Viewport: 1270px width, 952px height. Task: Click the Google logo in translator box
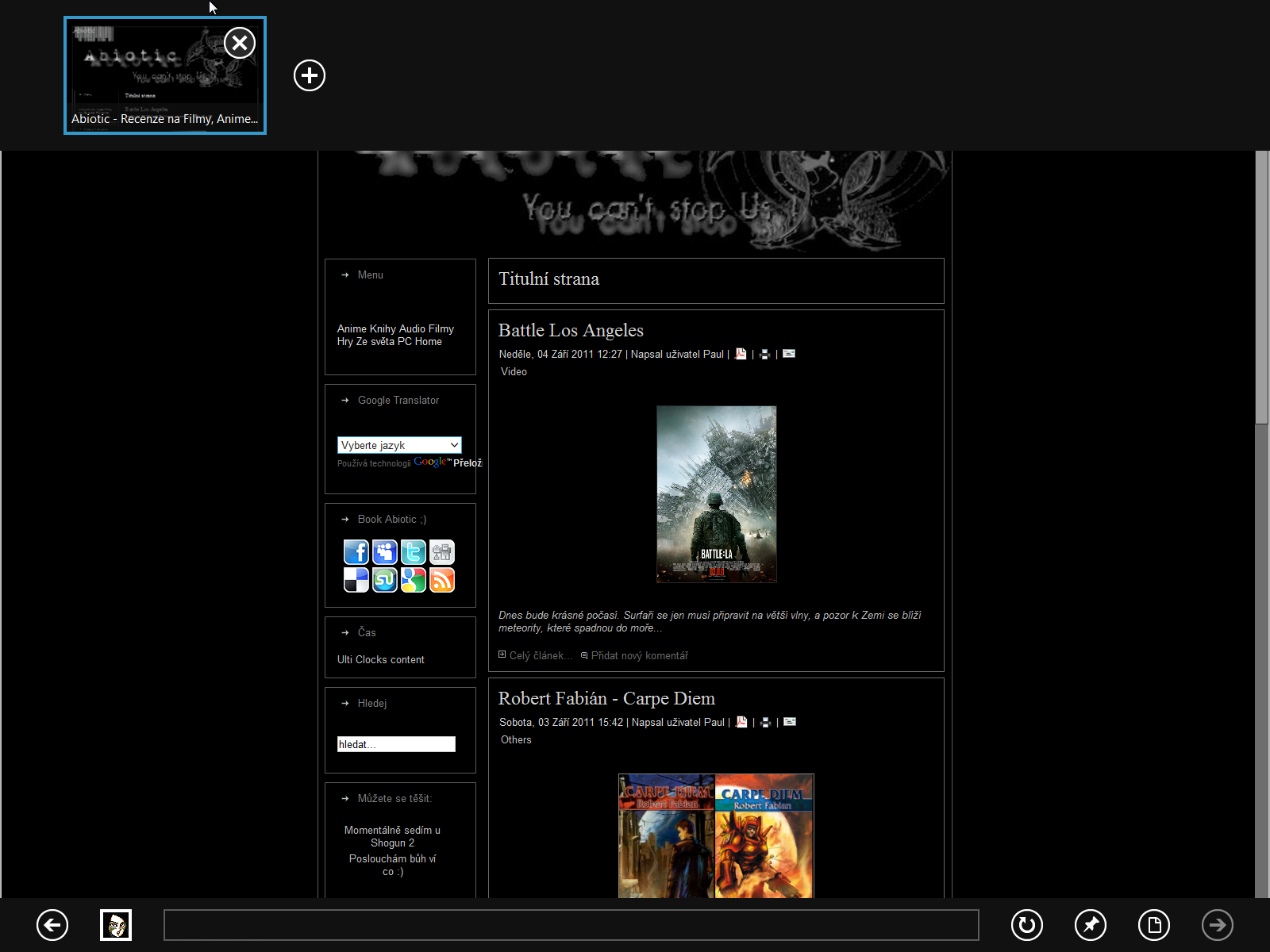432,462
